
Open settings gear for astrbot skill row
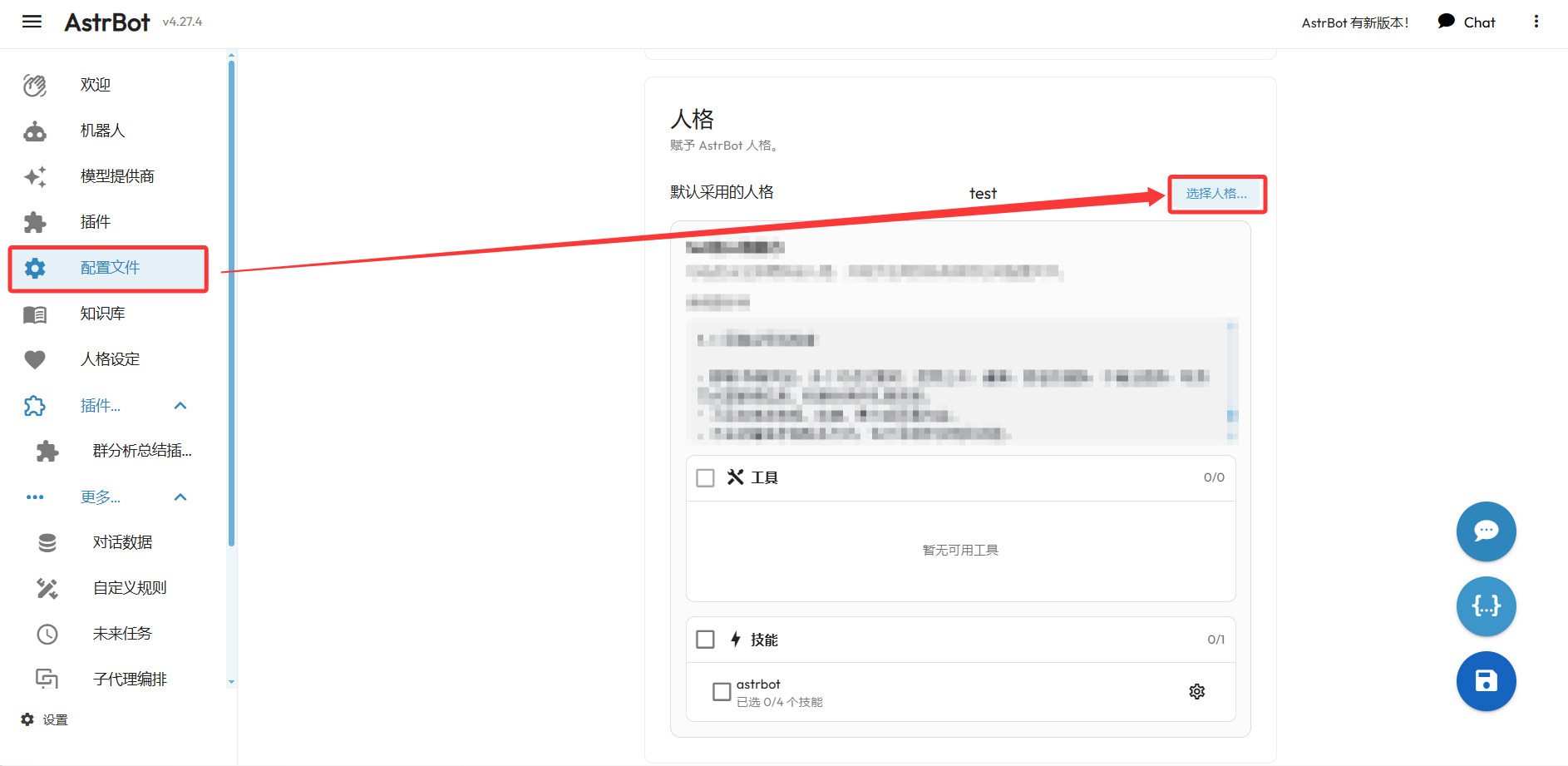pyautogui.click(x=1197, y=691)
